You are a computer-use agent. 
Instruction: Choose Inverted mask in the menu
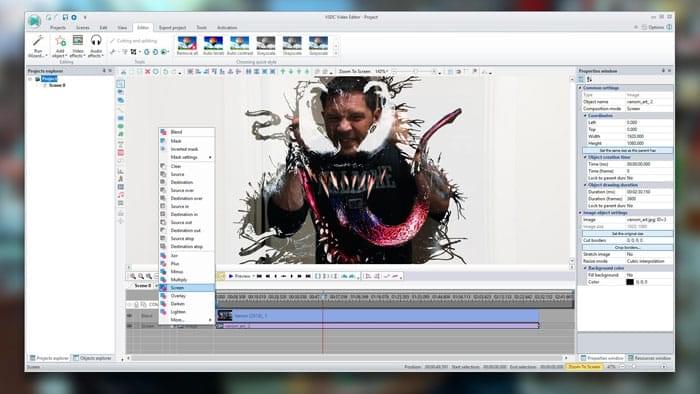click(187, 149)
